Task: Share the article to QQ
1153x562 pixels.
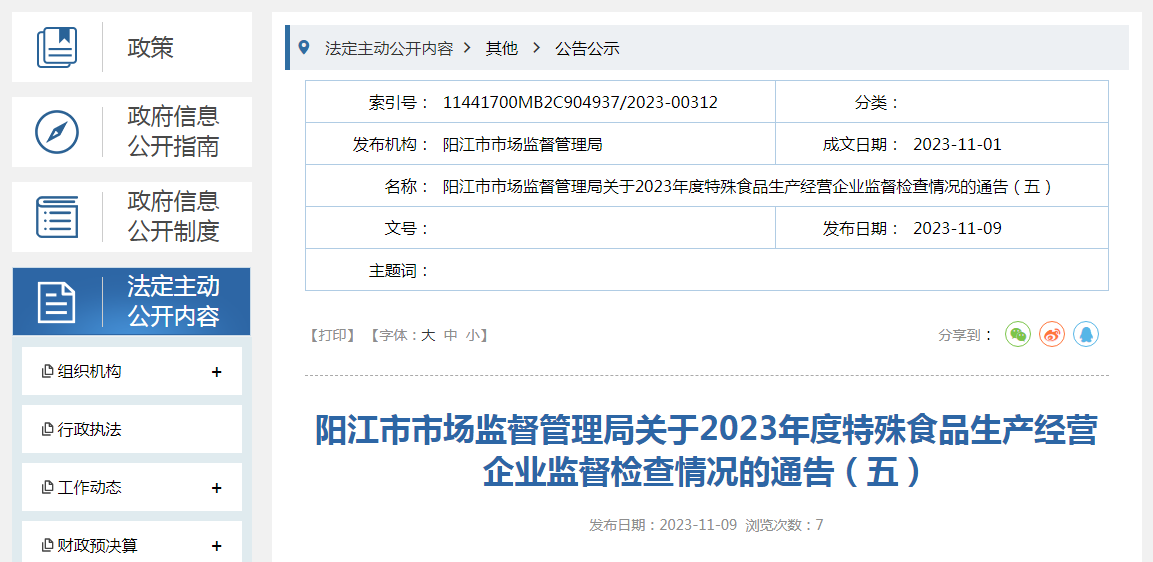Action: [1086, 335]
